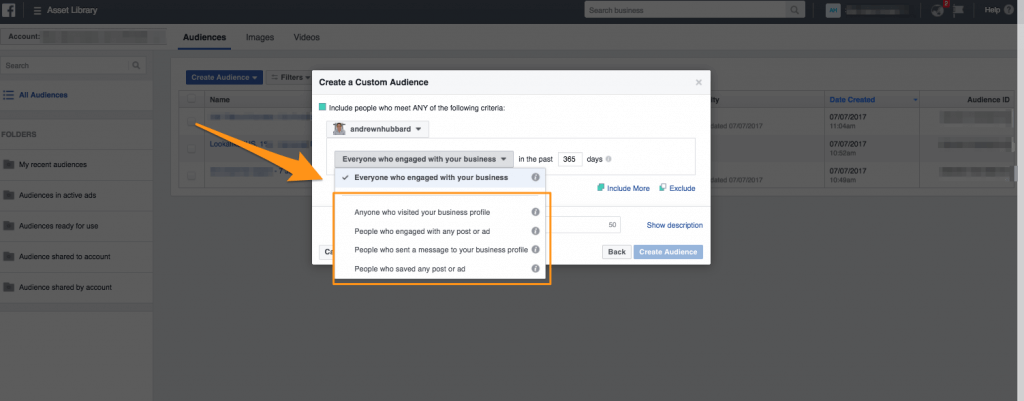Click the Search business field
Screen dimensions: 1024x401
[686, 10]
